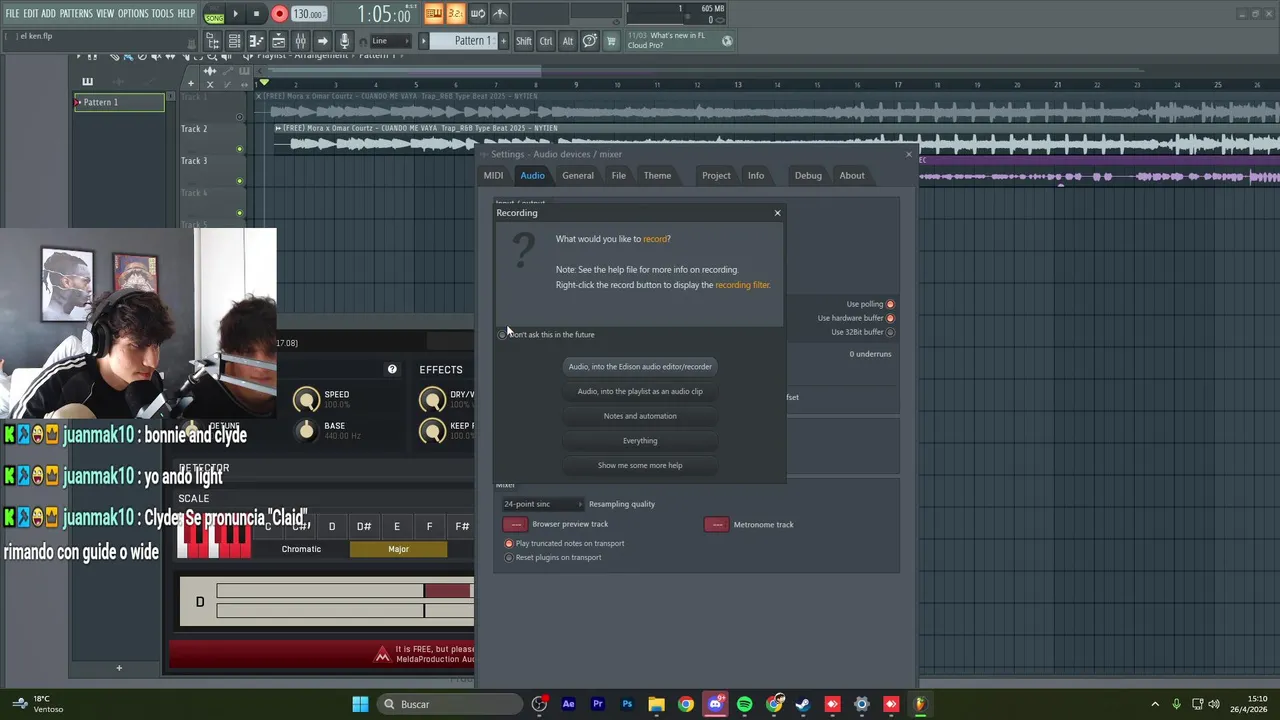Click the Browser preview track selector
Image resolution: width=1280 pixels, height=720 pixels.
tap(516, 524)
